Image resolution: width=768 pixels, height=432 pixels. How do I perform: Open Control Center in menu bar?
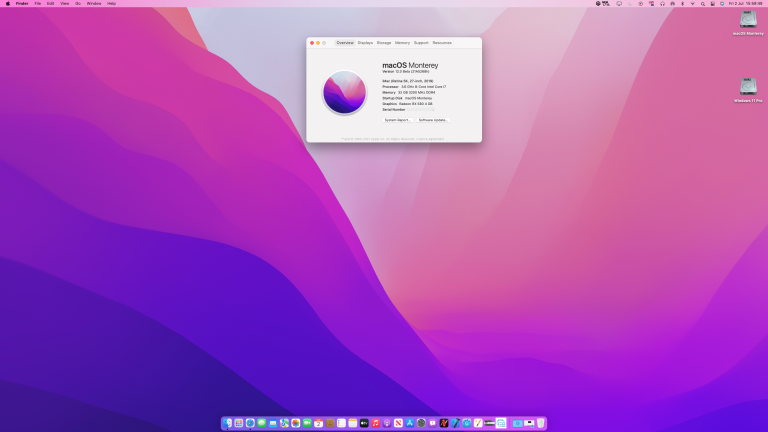[713, 3]
